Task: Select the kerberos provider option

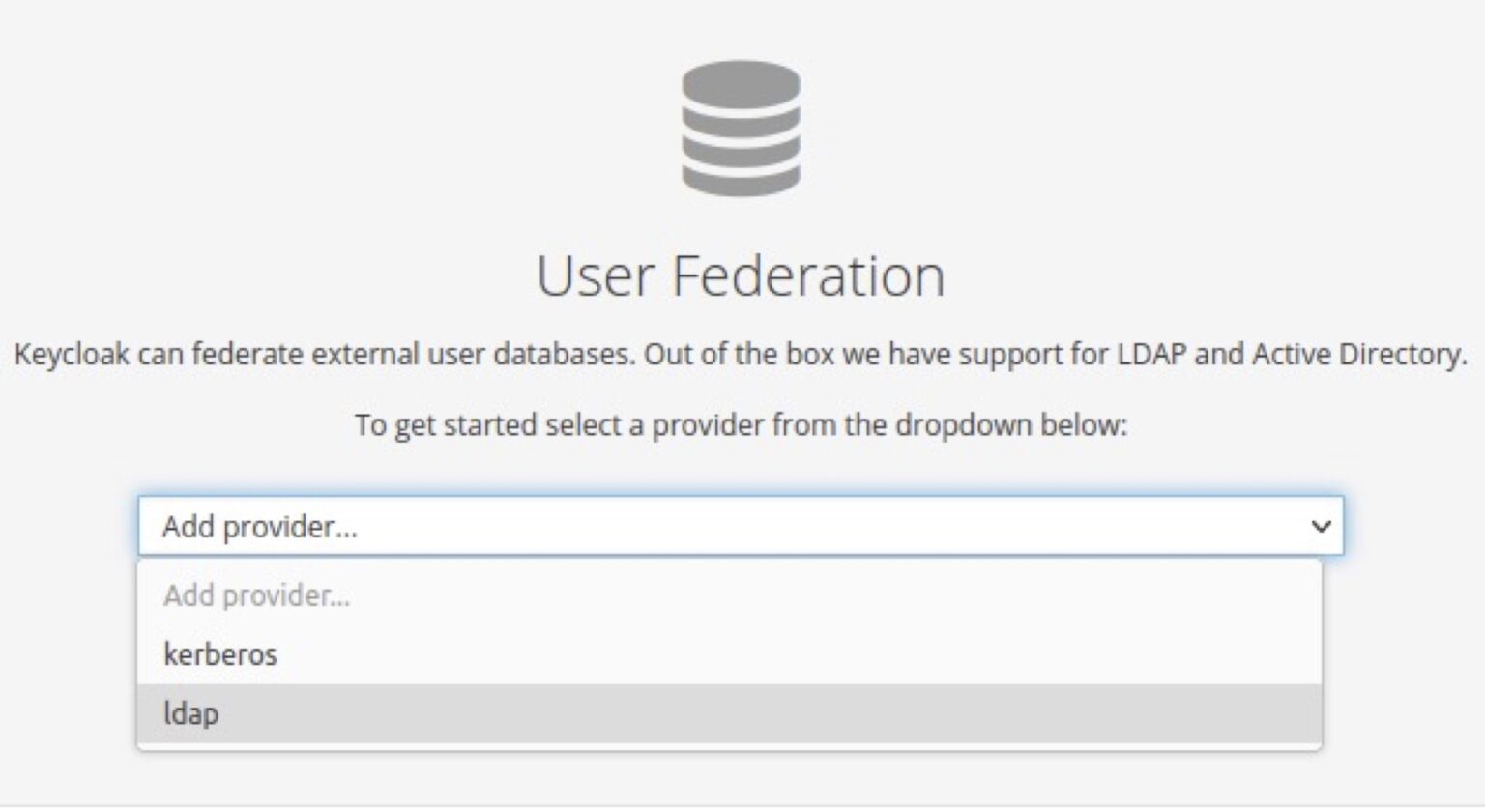Action: [x=729, y=654]
